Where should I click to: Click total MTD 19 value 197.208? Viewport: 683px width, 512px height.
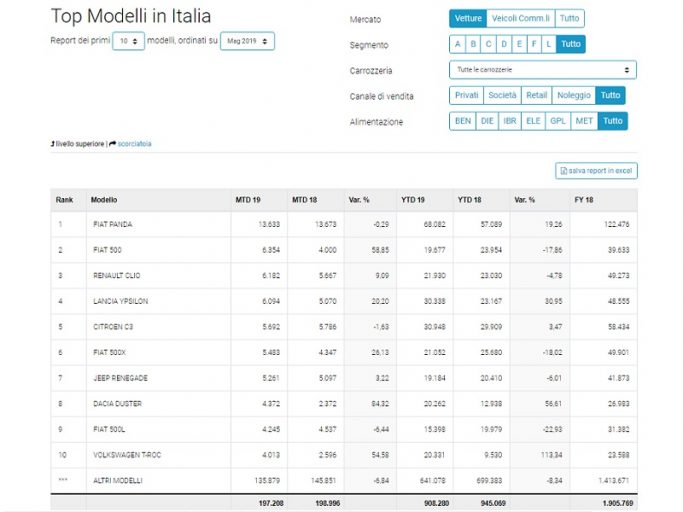[x=271, y=503]
